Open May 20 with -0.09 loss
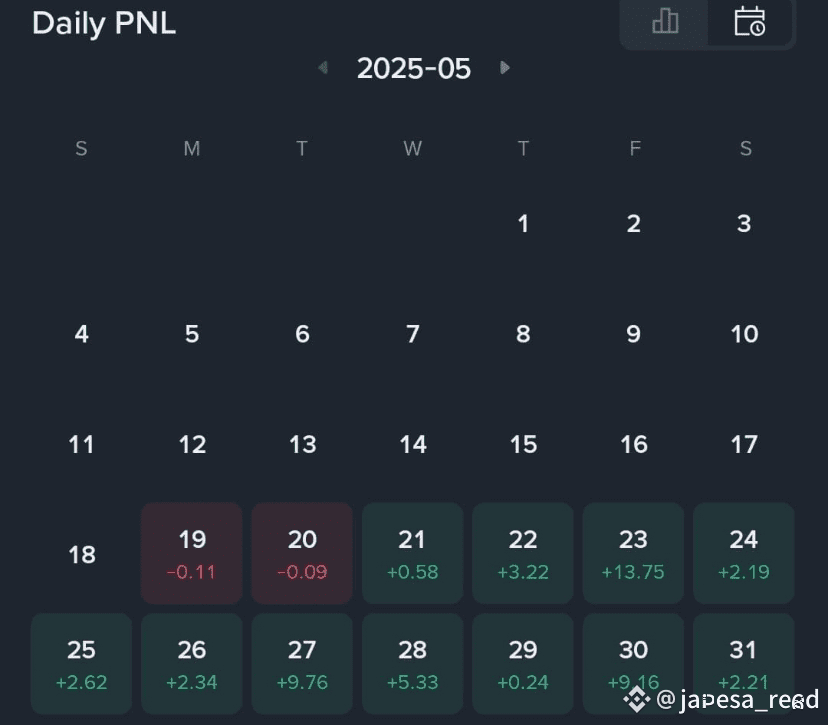The image size is (828, 725). (x=302, y=553)
